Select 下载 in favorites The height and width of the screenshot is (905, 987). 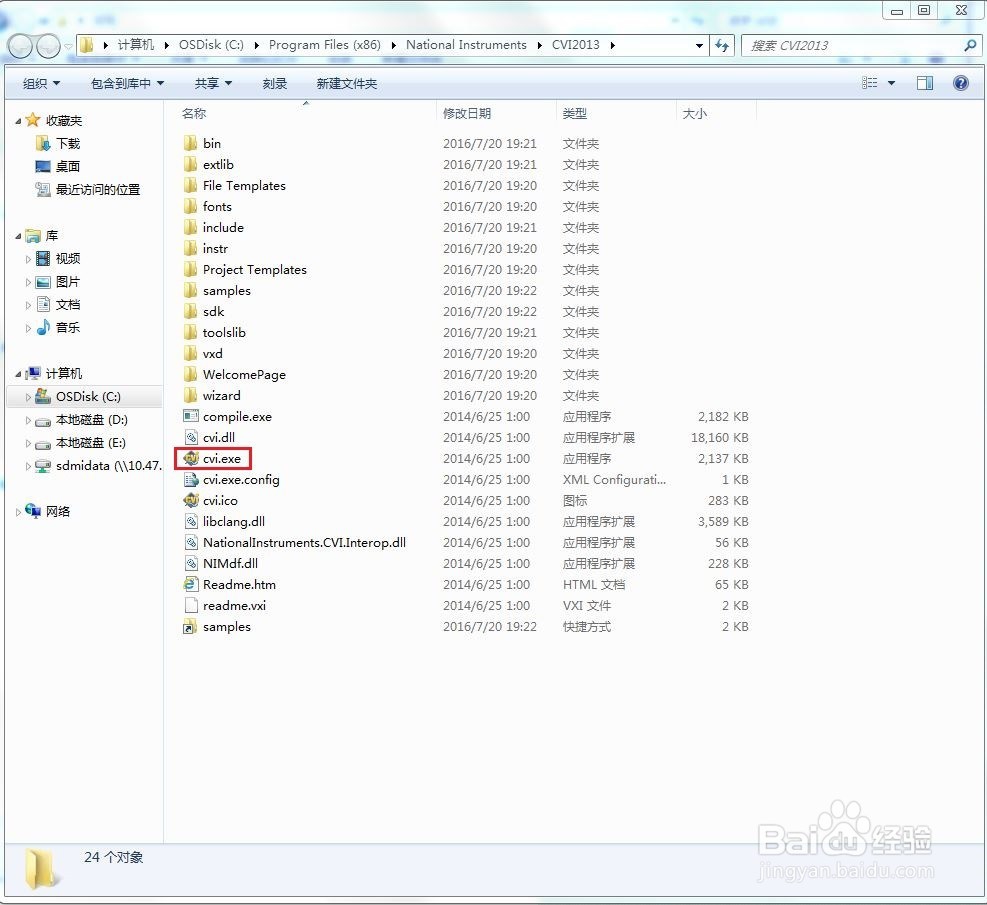tap(67, 143)
